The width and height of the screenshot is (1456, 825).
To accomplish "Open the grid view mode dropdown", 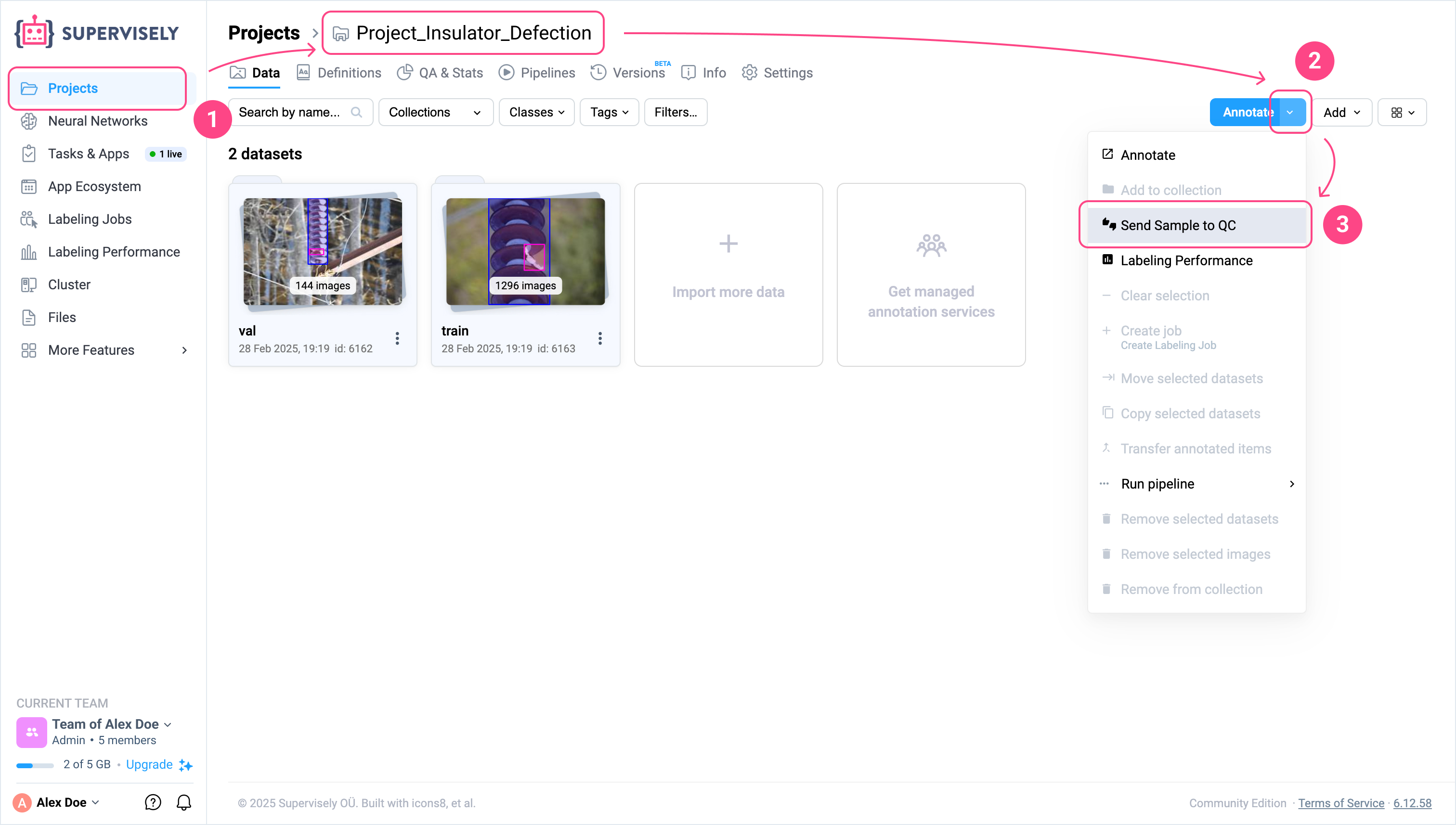I will click(1402, 112).
